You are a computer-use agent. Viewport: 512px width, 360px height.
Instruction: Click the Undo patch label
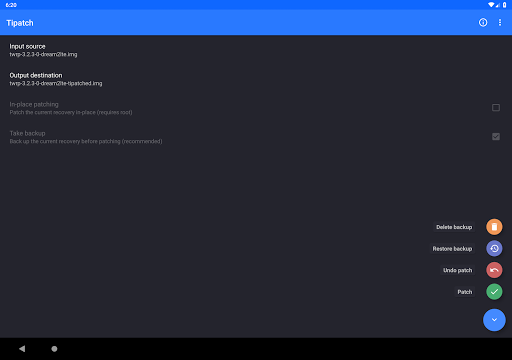pyautogui.click(x=457, y=270)
